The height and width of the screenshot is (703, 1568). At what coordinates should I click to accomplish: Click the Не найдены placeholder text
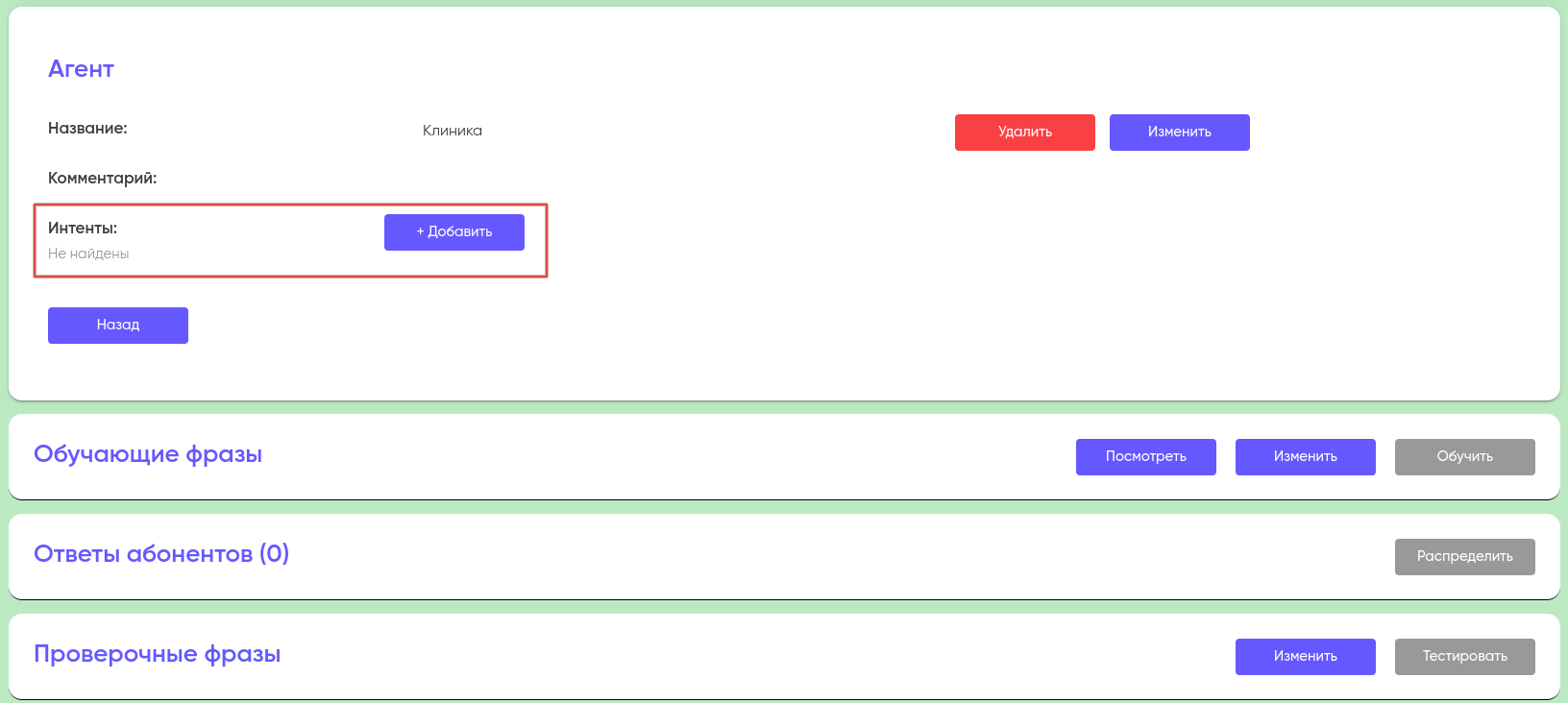(x=88, y=254)
